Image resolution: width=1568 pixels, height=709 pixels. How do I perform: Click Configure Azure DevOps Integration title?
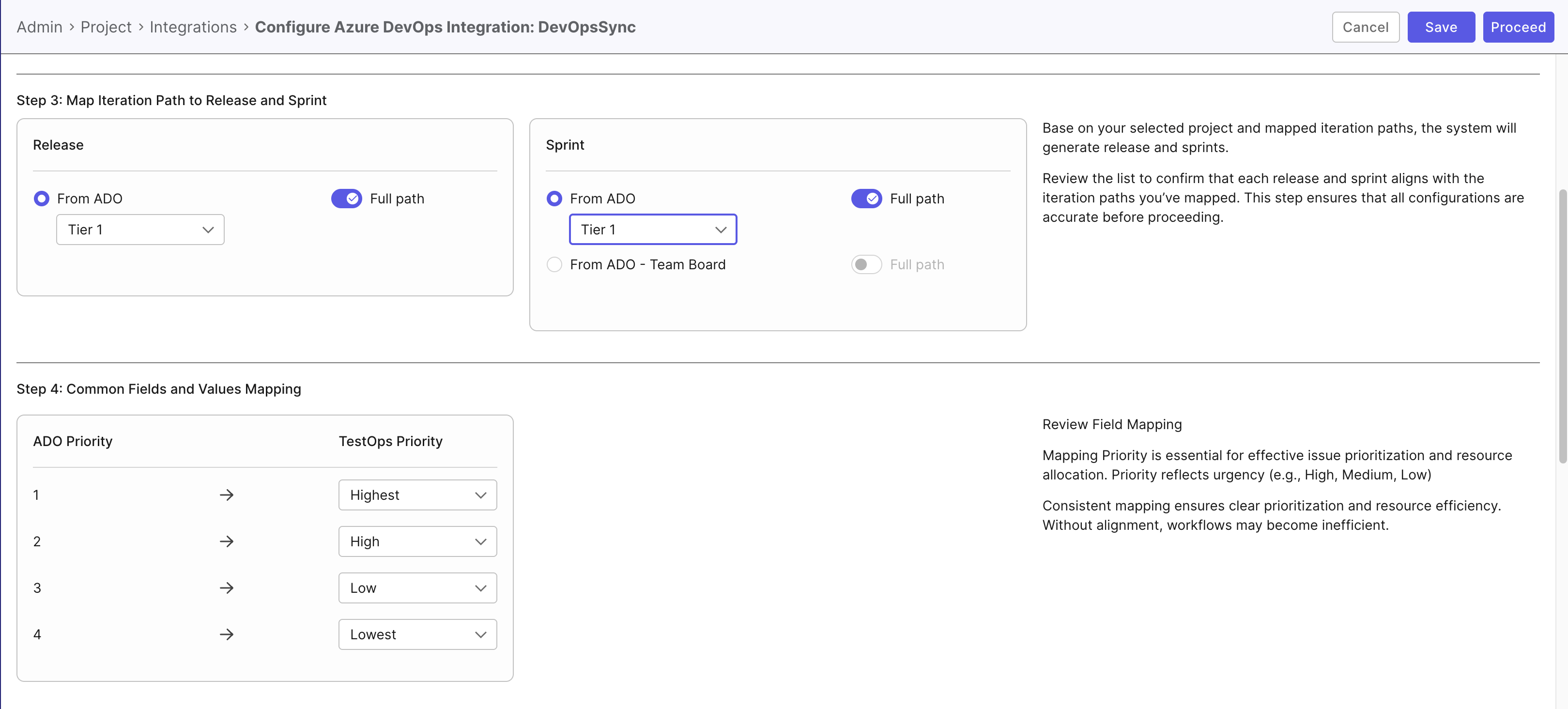pyautogui.click(x=445, y=28)
